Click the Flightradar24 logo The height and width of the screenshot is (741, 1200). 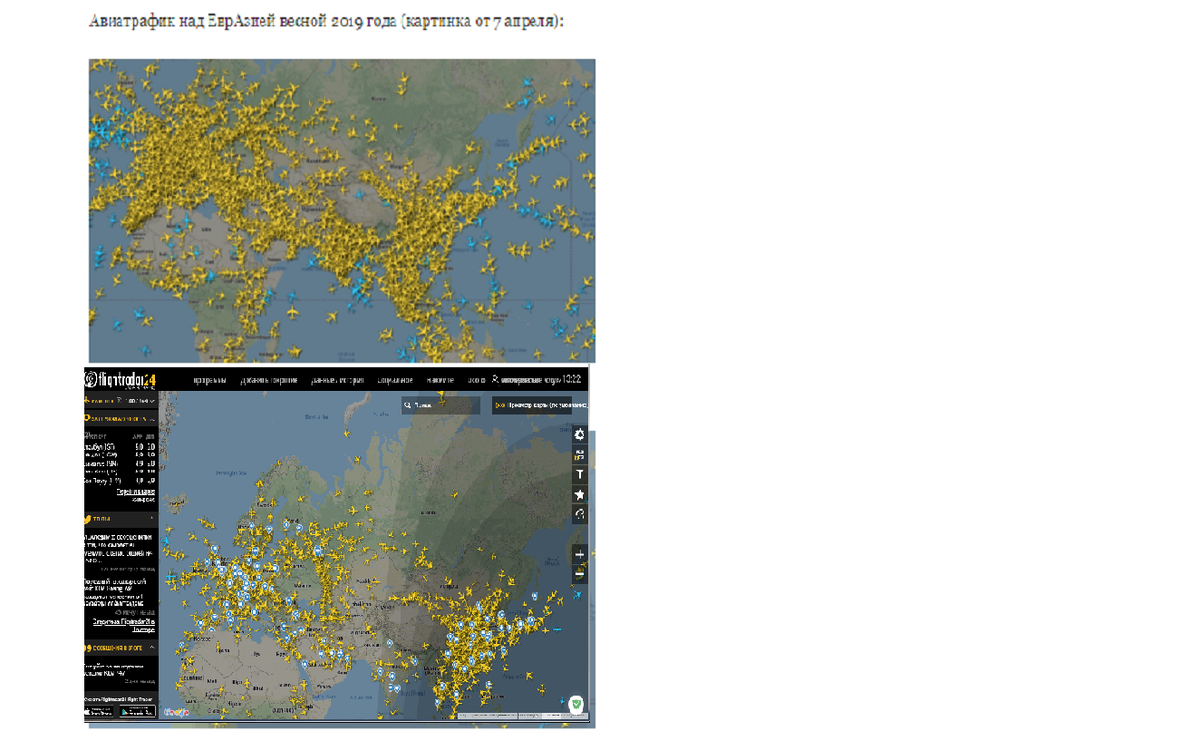(120, 380)
